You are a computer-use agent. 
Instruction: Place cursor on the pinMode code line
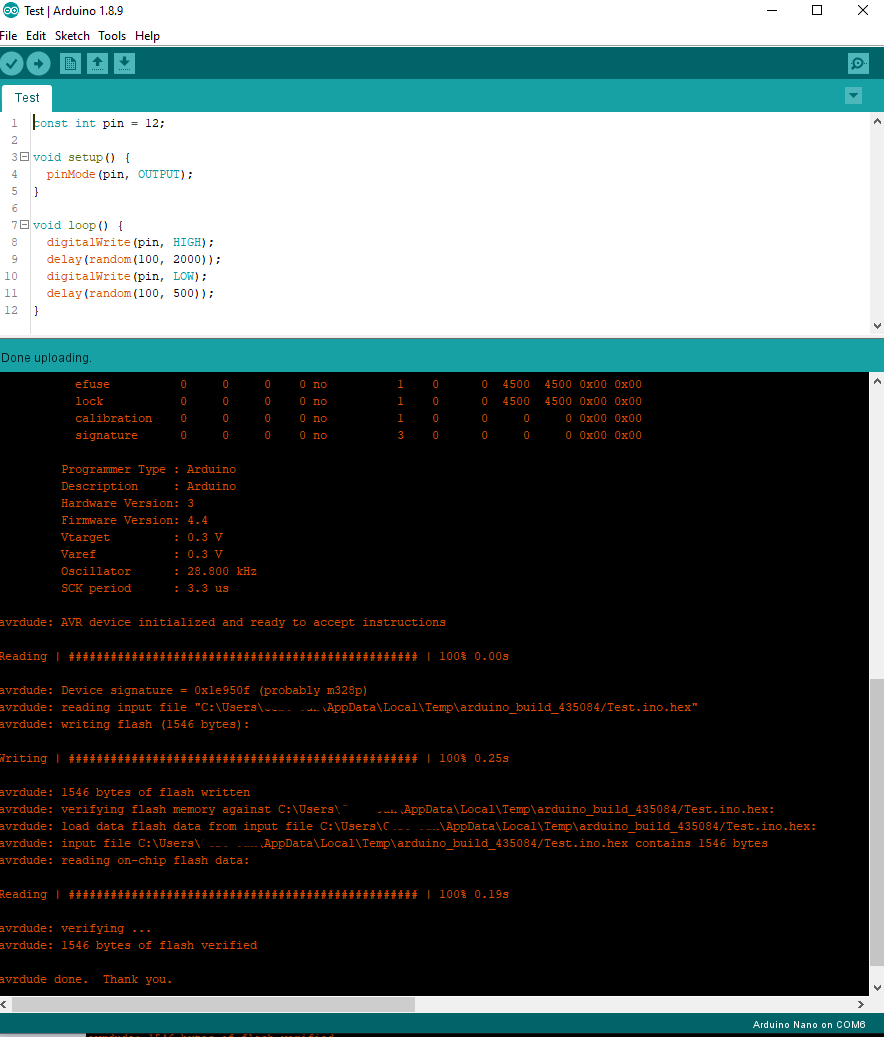coord(119,174)
